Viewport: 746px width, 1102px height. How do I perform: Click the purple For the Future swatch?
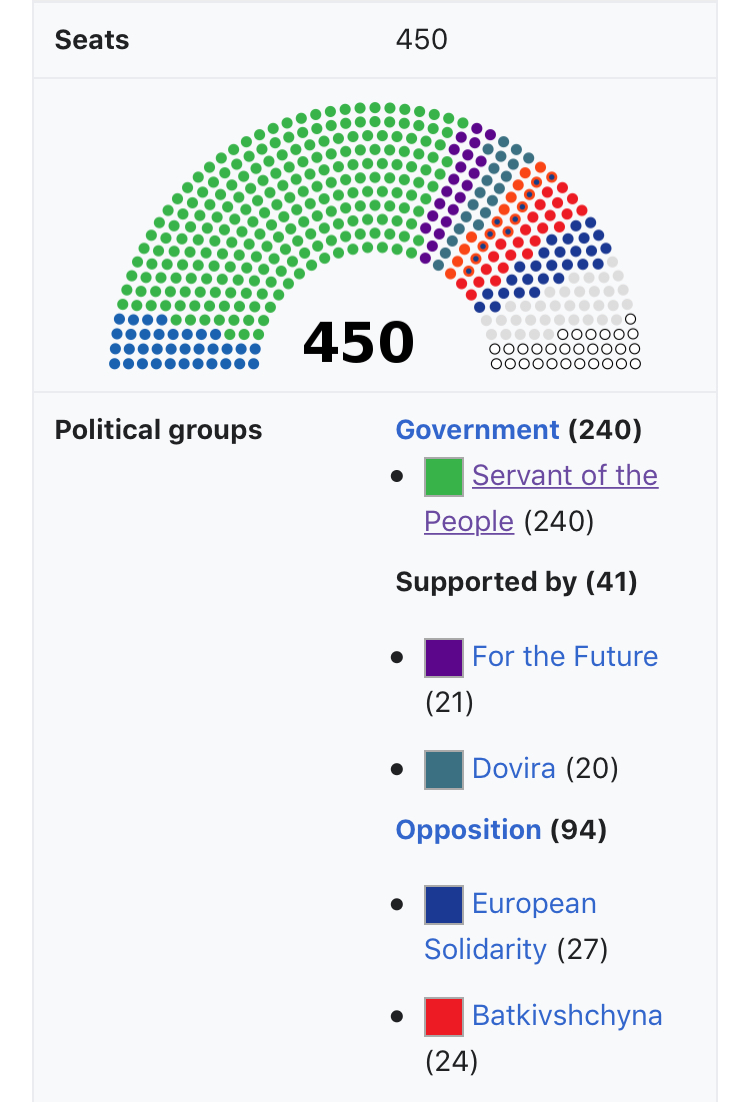pyautogui.click(x=444, y=658)
